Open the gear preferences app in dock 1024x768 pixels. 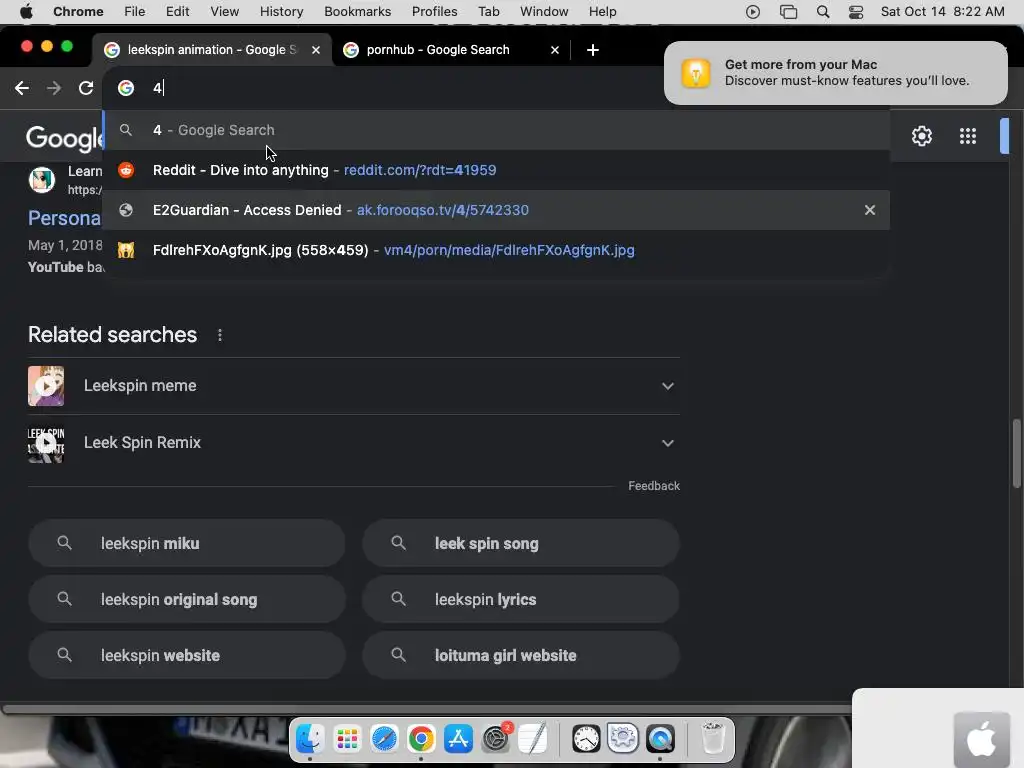(x=623, y=739)
